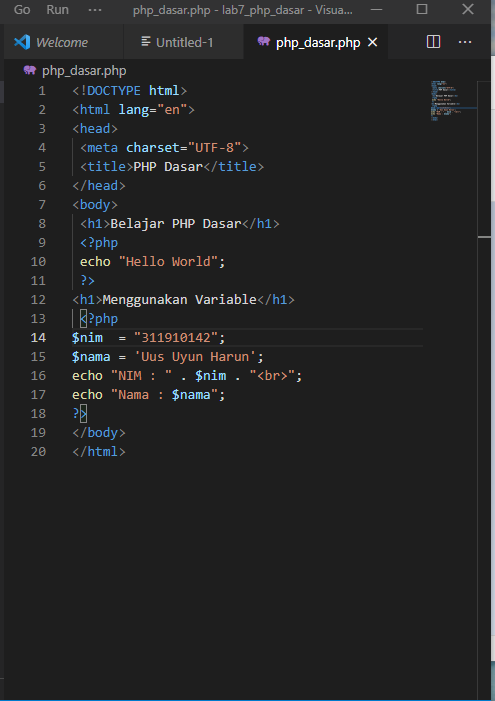The height and width of the screenshot is (701, 495).
Task: Click the $nama variable on line 15
Action: coord(92,357)
